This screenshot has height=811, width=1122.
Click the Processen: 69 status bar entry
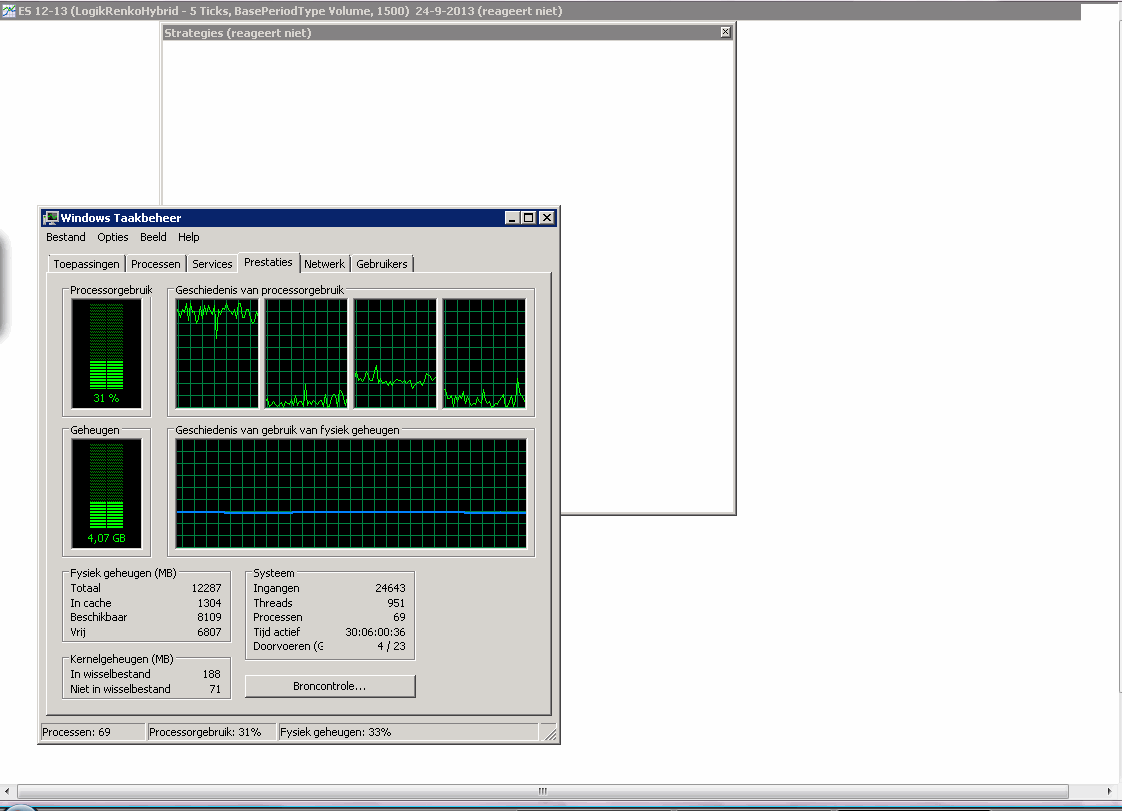[92, 732]
